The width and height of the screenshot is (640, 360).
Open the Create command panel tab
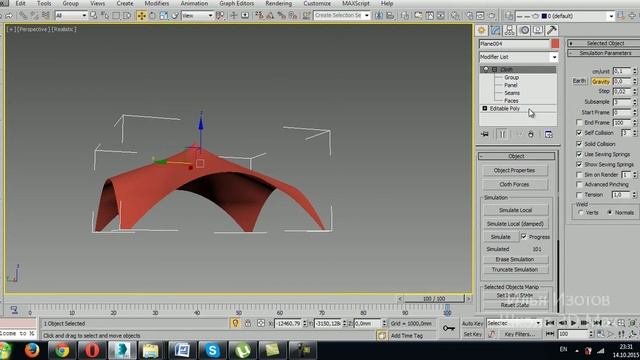pyautogui.click(x=482, y=30)
